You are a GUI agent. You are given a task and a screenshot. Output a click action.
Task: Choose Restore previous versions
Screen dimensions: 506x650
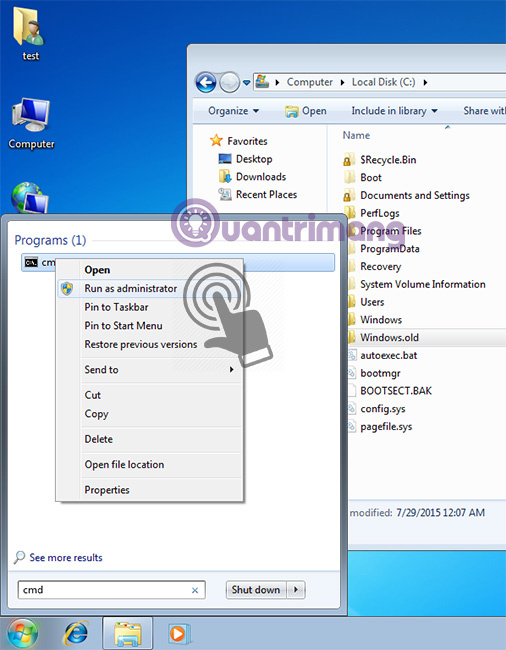(x=149, y=344)
